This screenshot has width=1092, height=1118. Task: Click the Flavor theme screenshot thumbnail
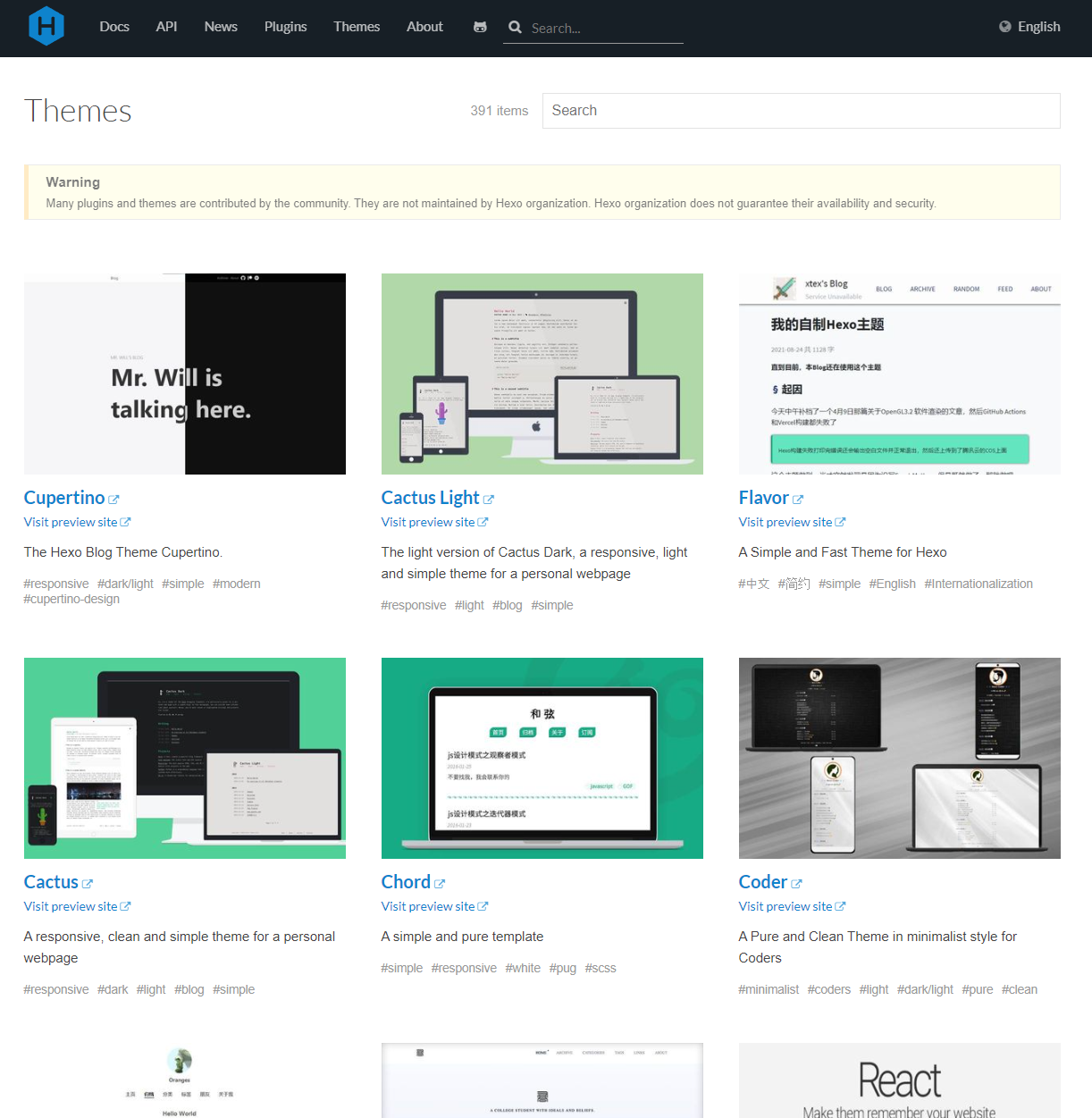pyautogui.click(x=900, y=374)
